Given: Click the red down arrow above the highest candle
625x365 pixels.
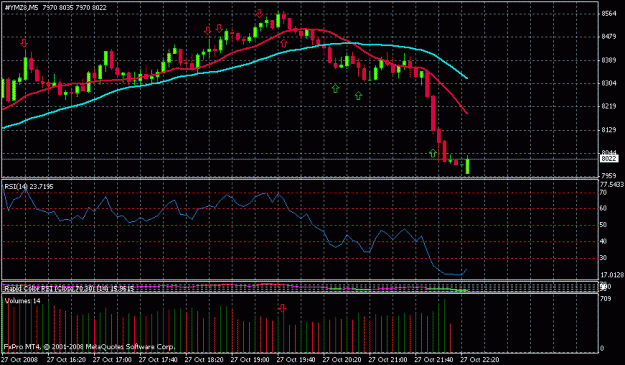Looking at the screenshot, I should (259, 14).
